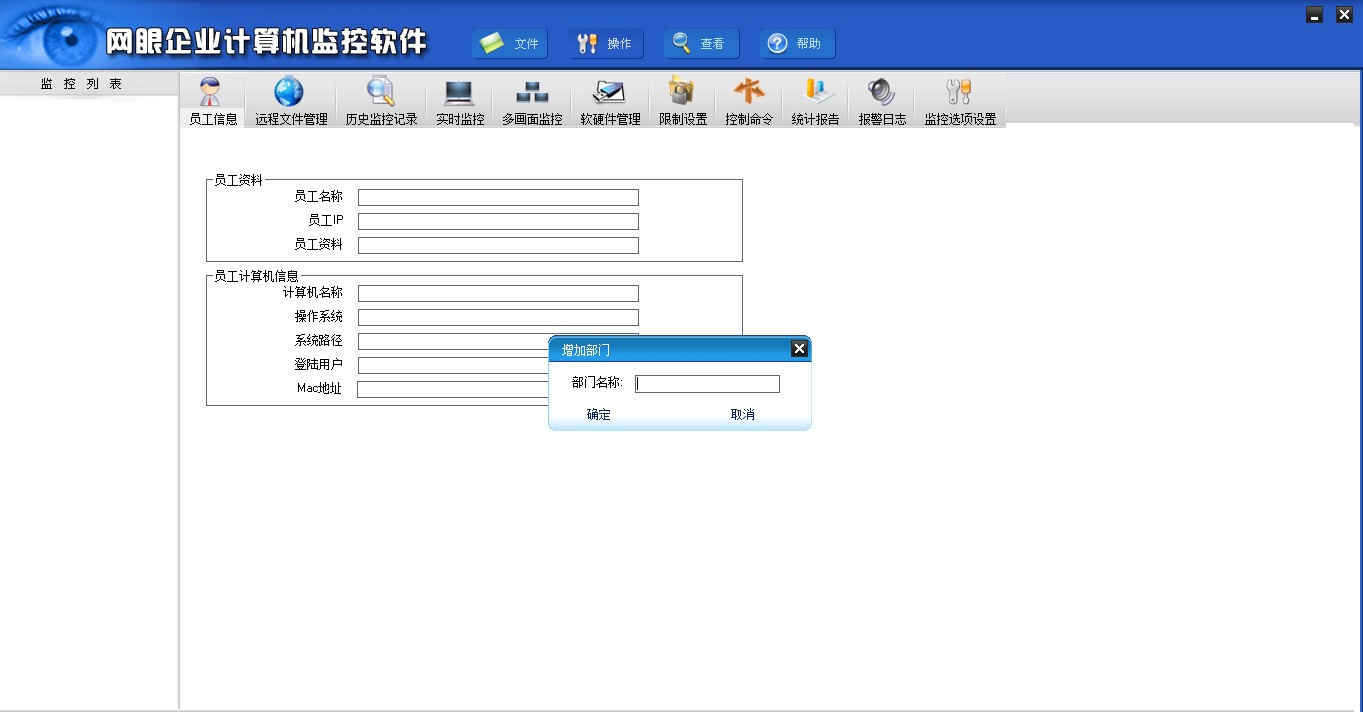The image size is (1363, 712).
Task: Click the 员工IP text field
Action: click(498, 221)
